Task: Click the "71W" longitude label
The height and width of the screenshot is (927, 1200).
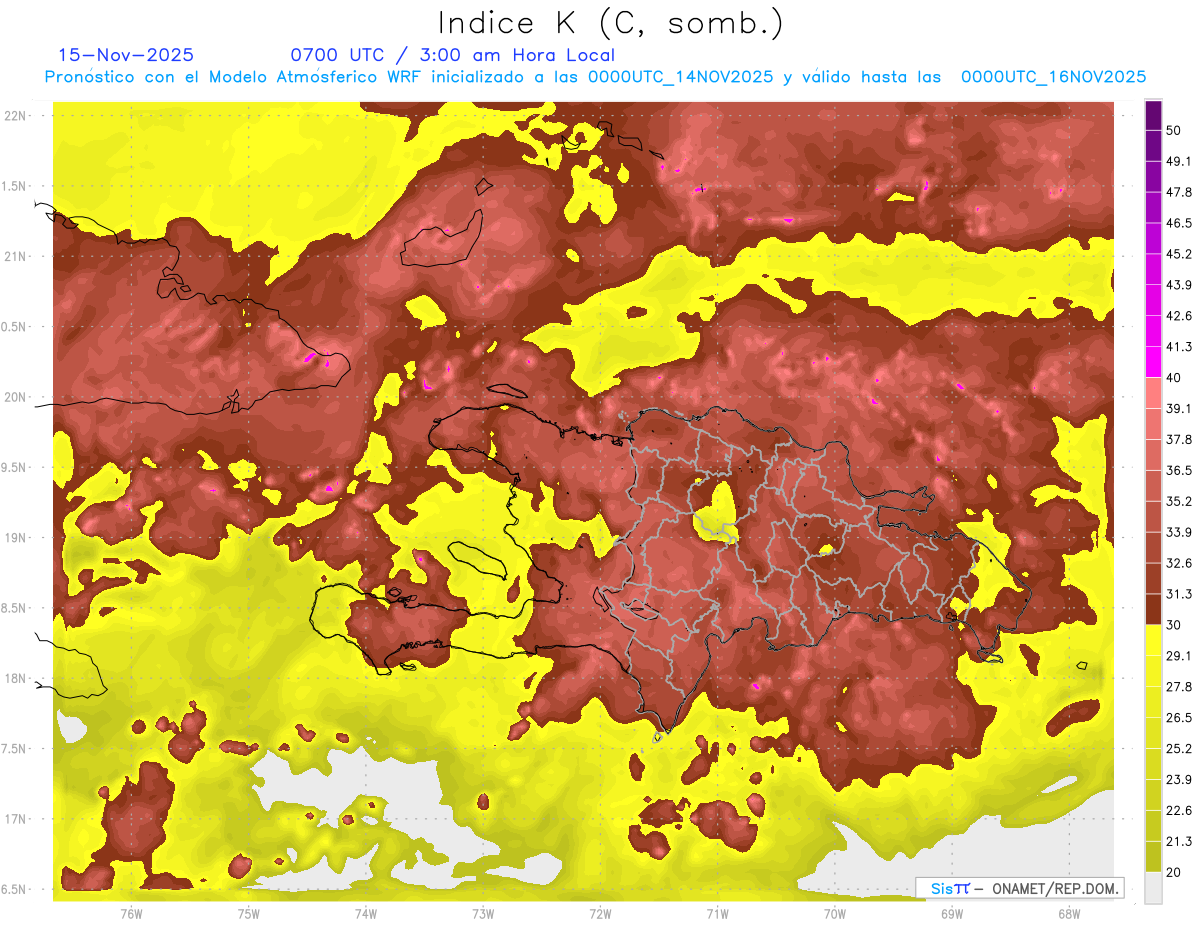Action: pos(717,914)
